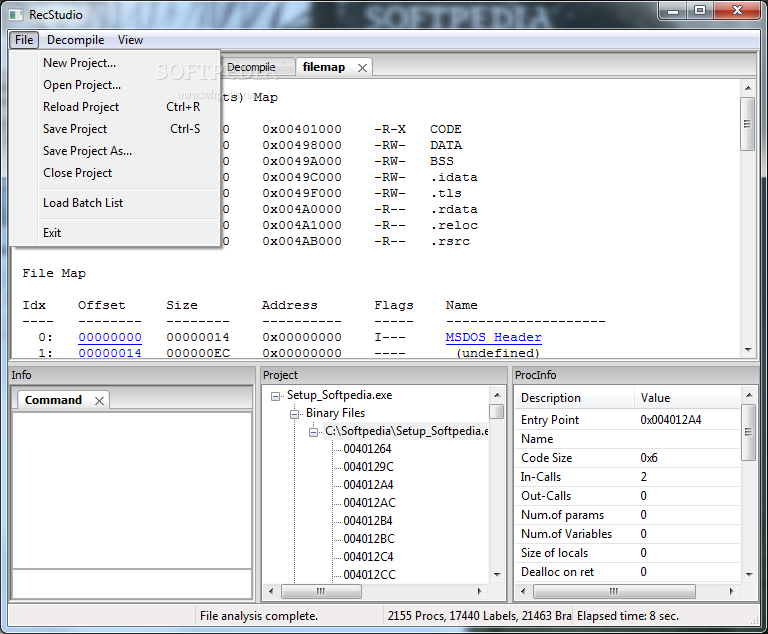Viewport: 768px width, 634px height.
Task: Click the Num.of params row
Action: pyautogui.click(x=627, y=515)
